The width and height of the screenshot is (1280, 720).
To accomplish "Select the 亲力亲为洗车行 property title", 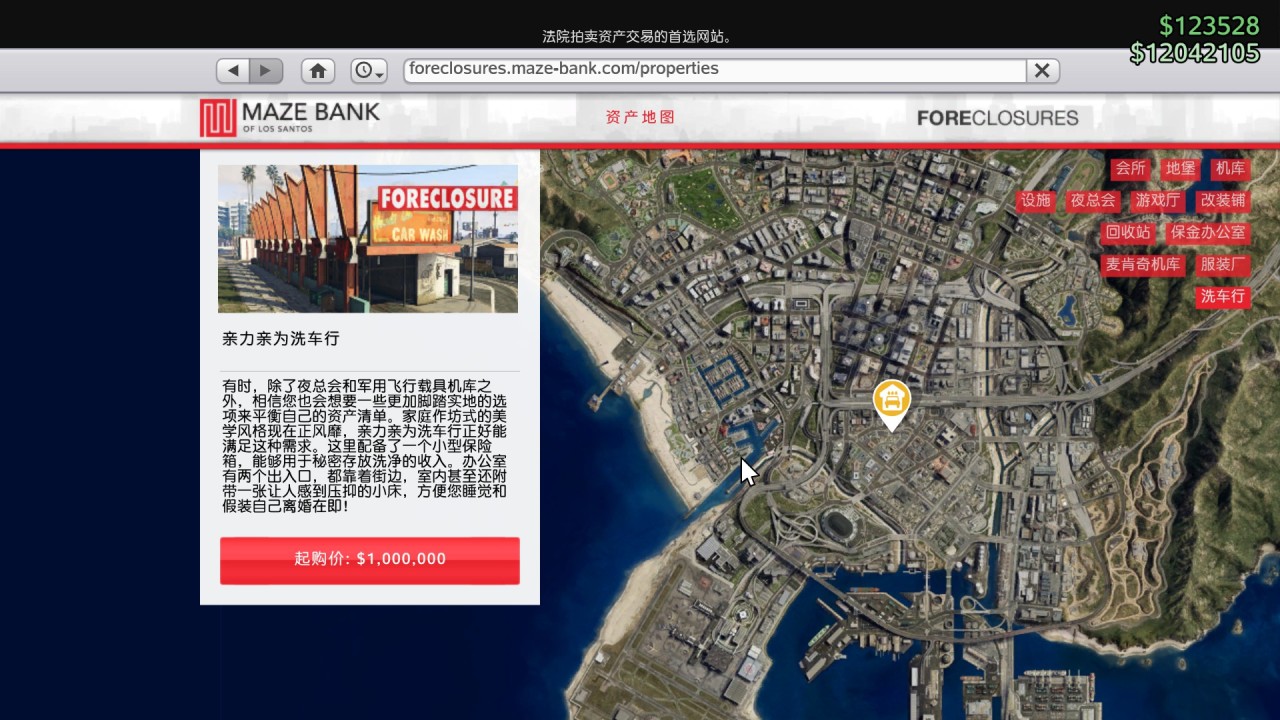I will pos(281,339).
